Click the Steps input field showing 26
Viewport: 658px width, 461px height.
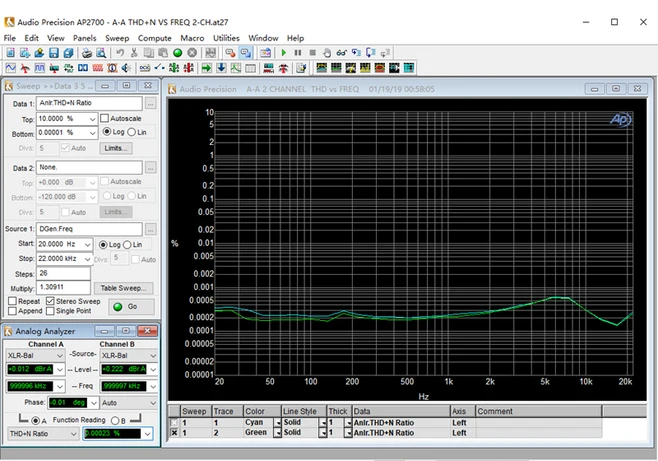click(63, 273)
